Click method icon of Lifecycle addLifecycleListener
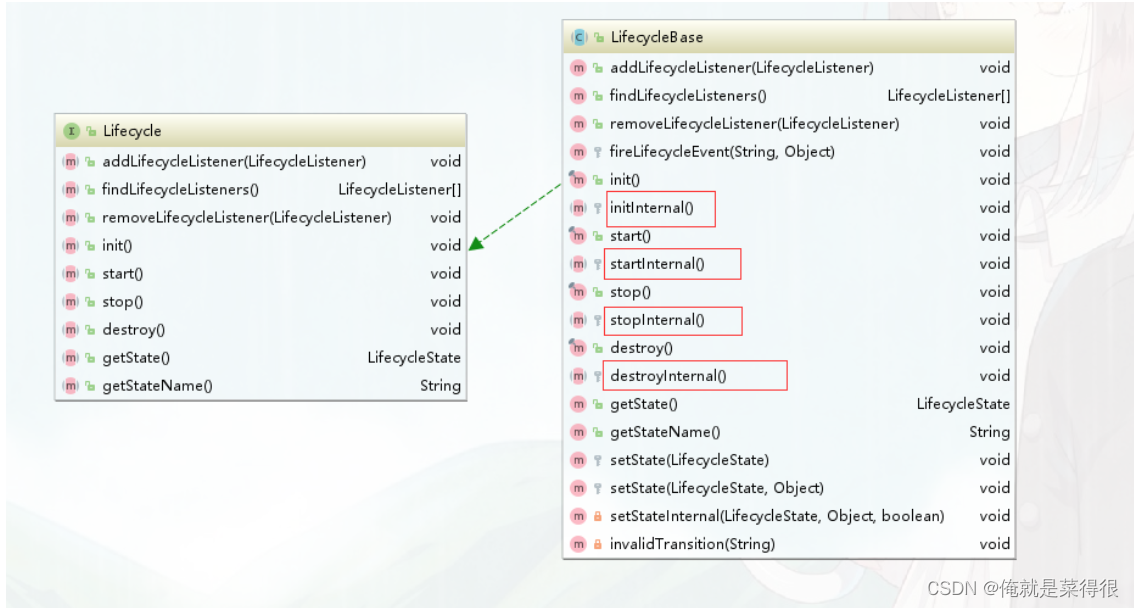This screenshot has width=1134, height=608. point(70,161)
